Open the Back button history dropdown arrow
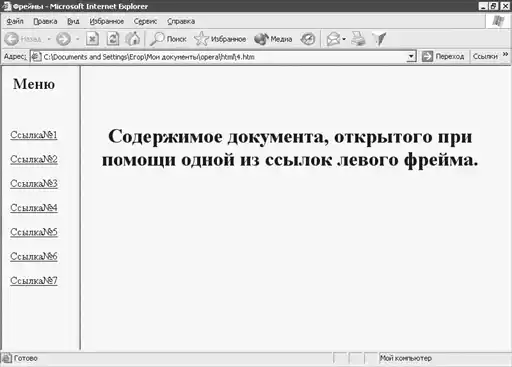Image resolution: width=512 pixels, height=367 pixels. 49,39
